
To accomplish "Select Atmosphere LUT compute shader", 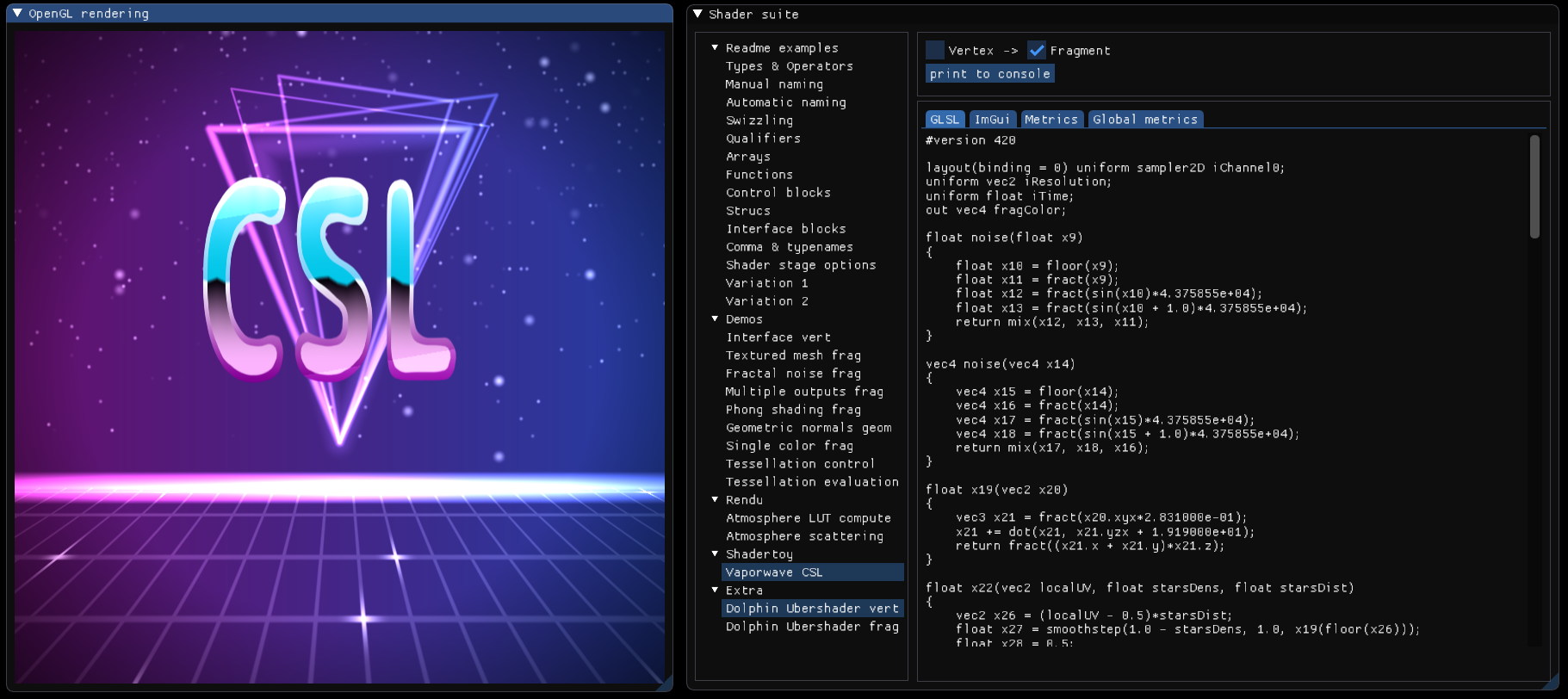I will pyautogui.click(x=809, y=518).
